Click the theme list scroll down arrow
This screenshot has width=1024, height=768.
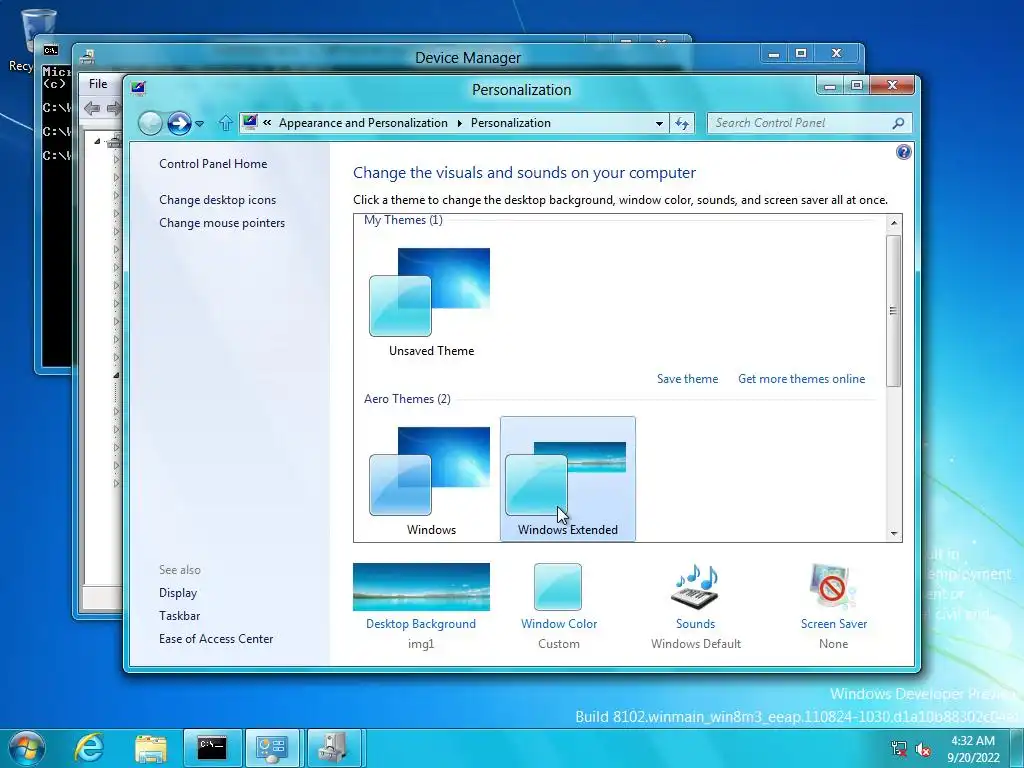pos(894,534)
